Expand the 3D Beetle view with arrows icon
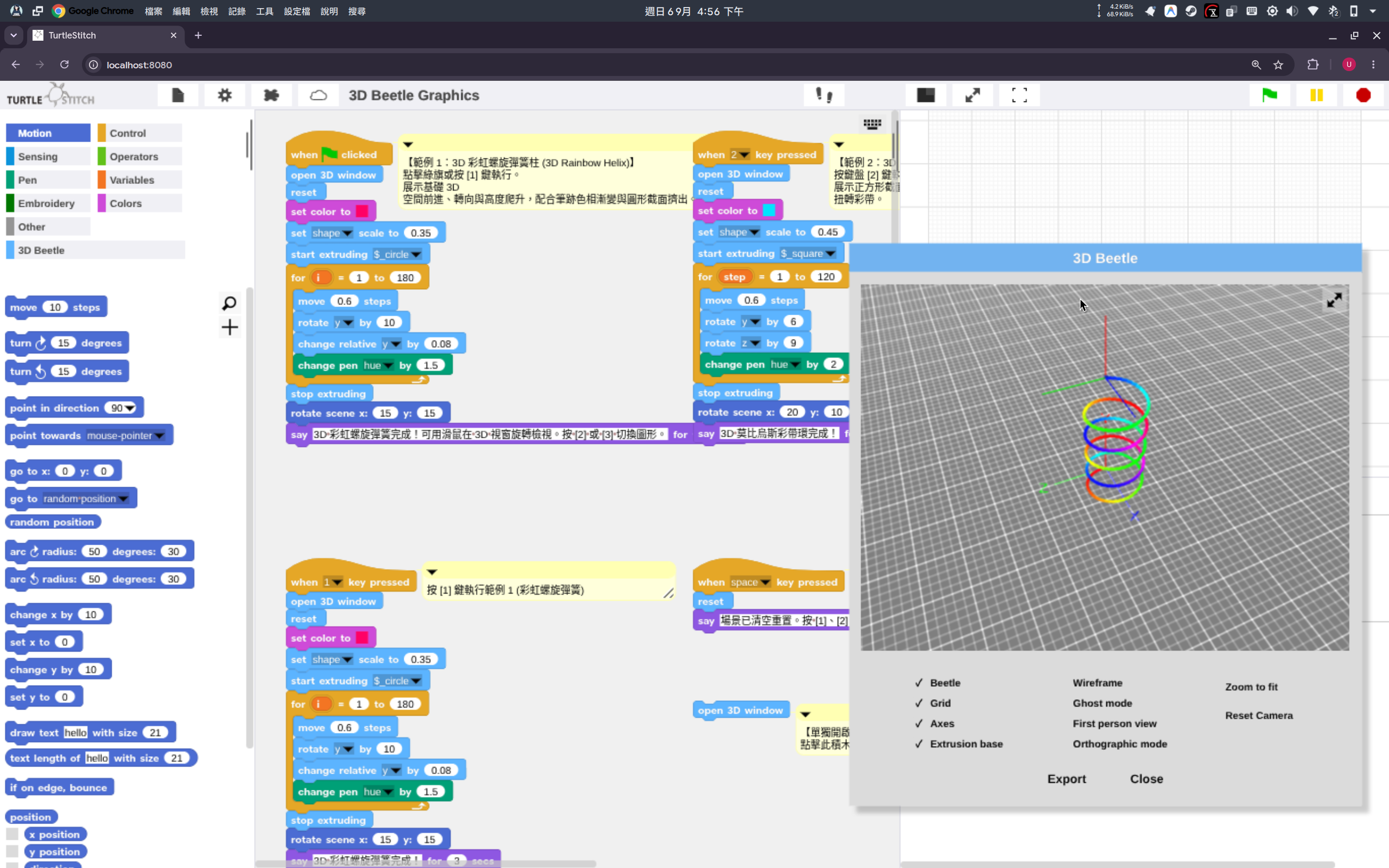The image size is (1389, 868). [x=1334, y=299]
